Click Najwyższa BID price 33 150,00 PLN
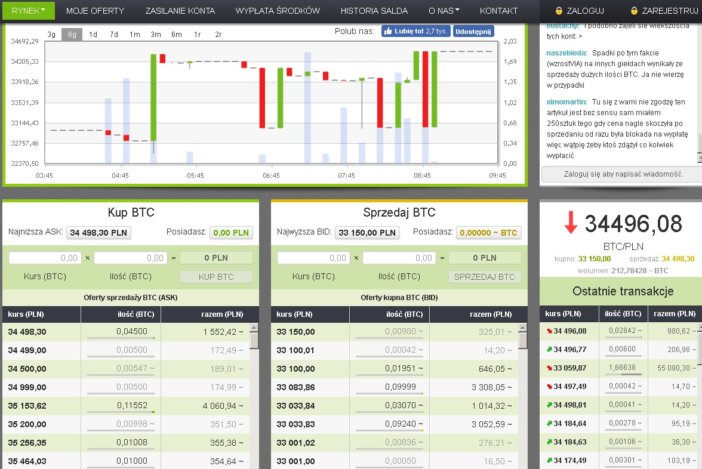 tap(367, 233)
